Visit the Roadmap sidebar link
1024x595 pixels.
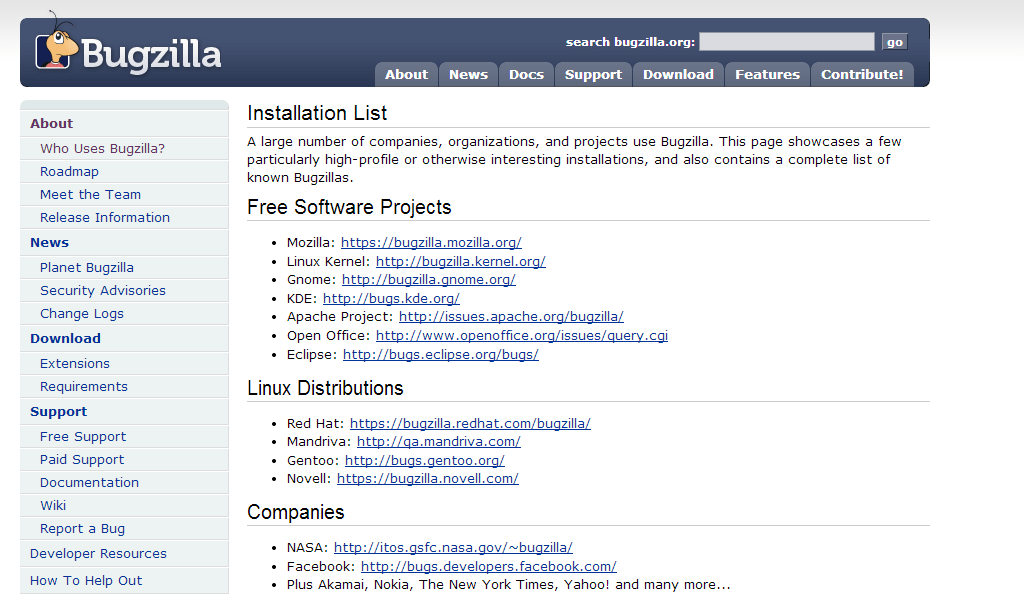tap(69, 172)
